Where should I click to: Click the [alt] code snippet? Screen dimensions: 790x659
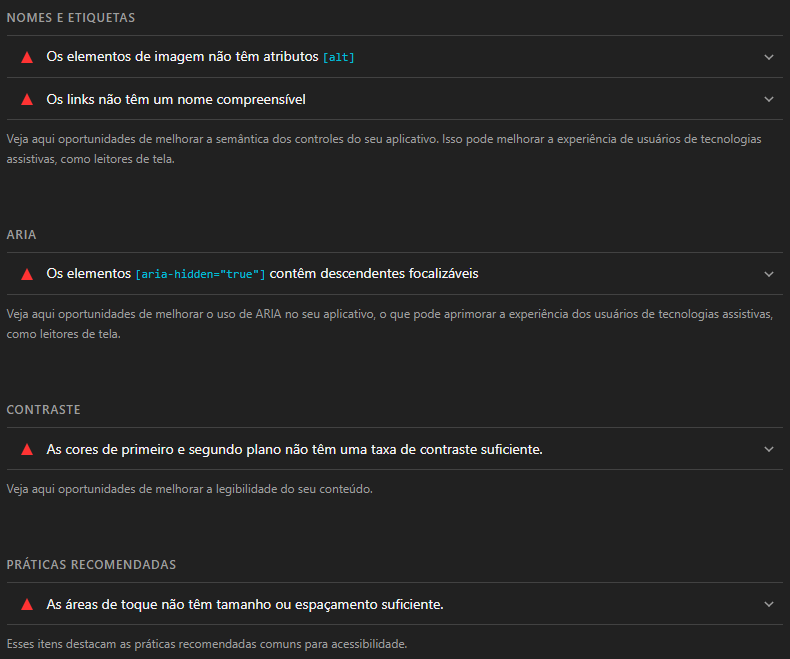[x=339, y=58]
